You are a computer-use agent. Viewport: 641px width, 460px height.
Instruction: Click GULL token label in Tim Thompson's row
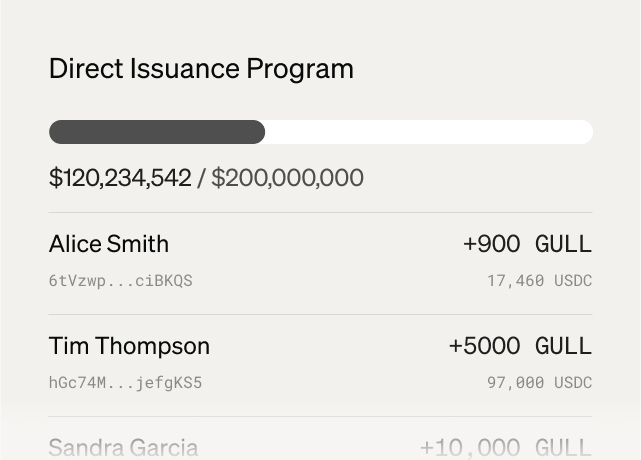(x=563, y=346)
